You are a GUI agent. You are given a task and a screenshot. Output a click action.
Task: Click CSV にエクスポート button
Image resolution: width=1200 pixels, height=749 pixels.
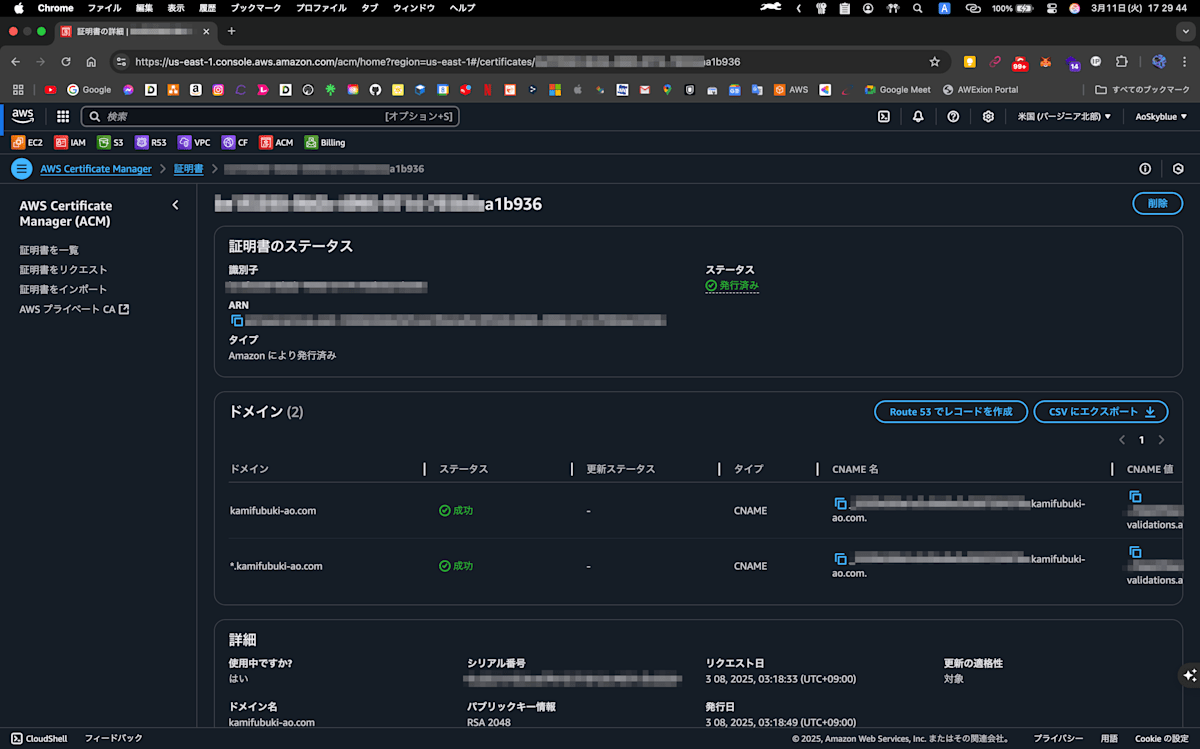(1102, 411)
